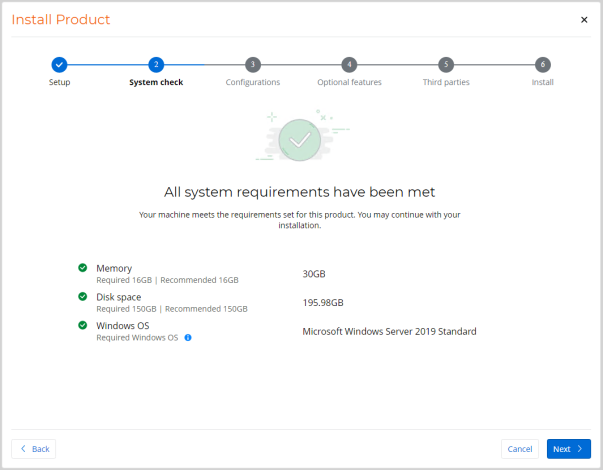Image resolution: width=603 pixels, height=470 pixels.
Task: Jump to step 3 Configurations circle
Action: 253,64
